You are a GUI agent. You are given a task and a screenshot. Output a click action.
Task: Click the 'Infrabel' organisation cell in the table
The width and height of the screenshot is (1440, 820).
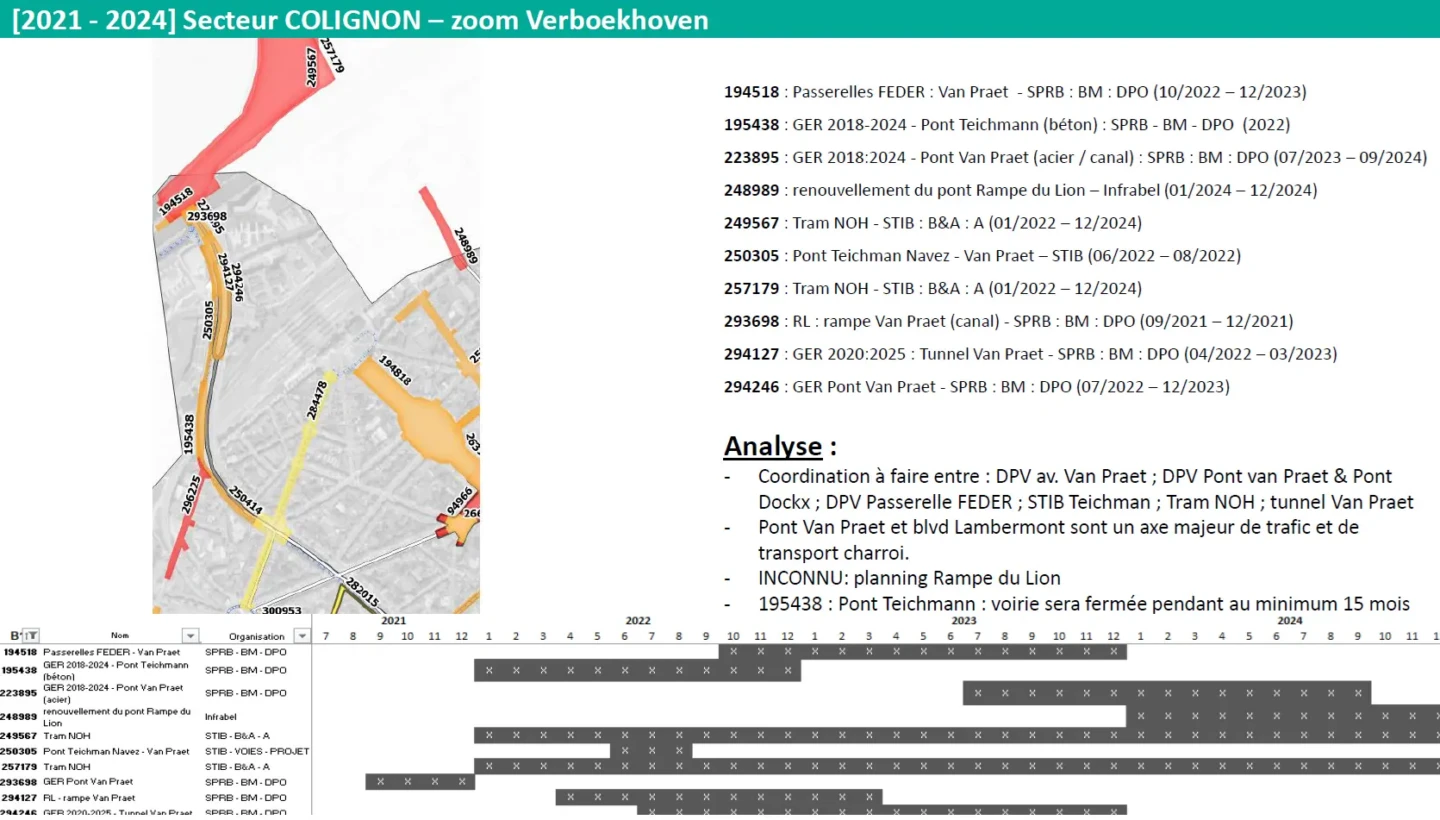tap(222, 717)
